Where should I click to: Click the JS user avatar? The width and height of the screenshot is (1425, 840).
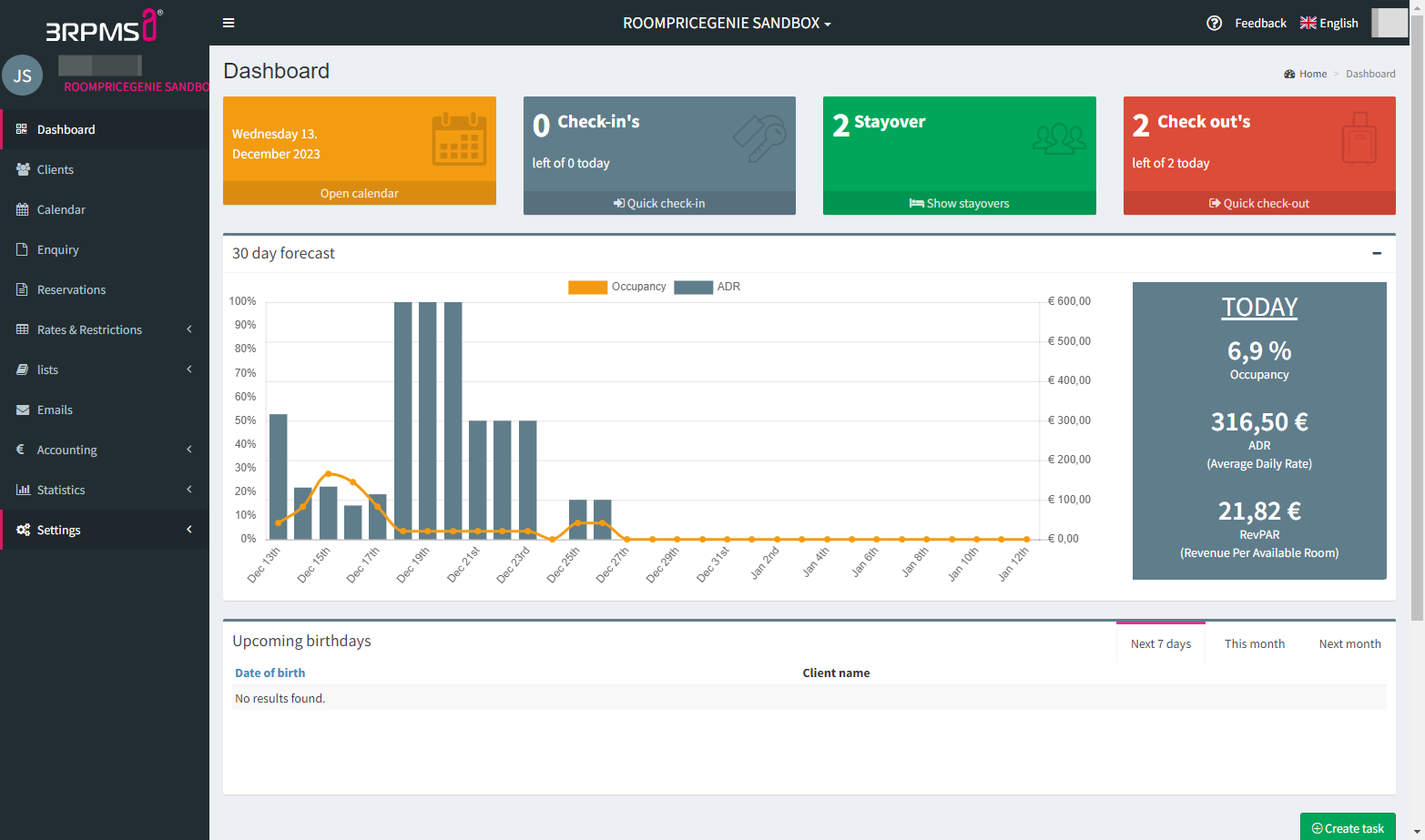tap(23, 76)
